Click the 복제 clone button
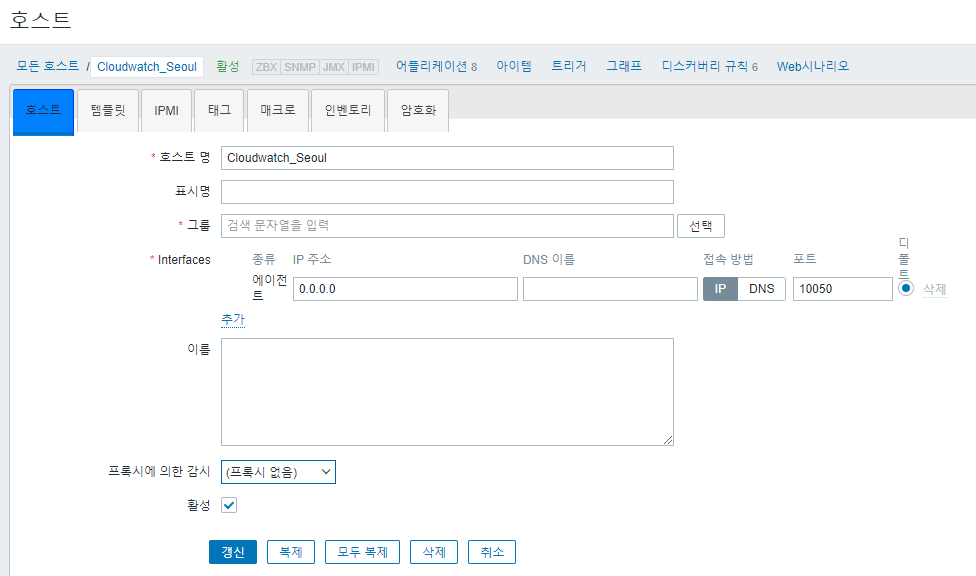Image resolution: width=976 pixels, height=576 pixels. (x=291, y=552)
